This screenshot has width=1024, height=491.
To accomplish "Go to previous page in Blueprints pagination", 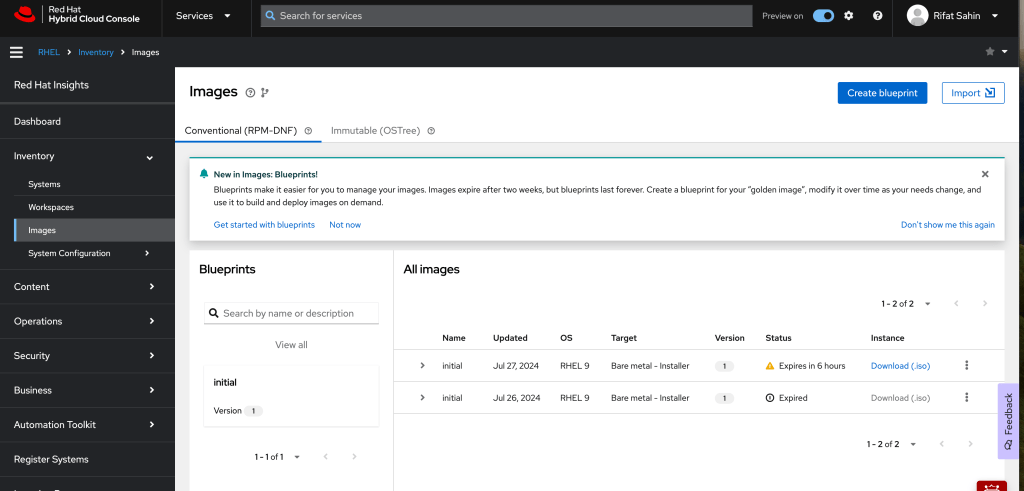I will [x=326, y=457].
